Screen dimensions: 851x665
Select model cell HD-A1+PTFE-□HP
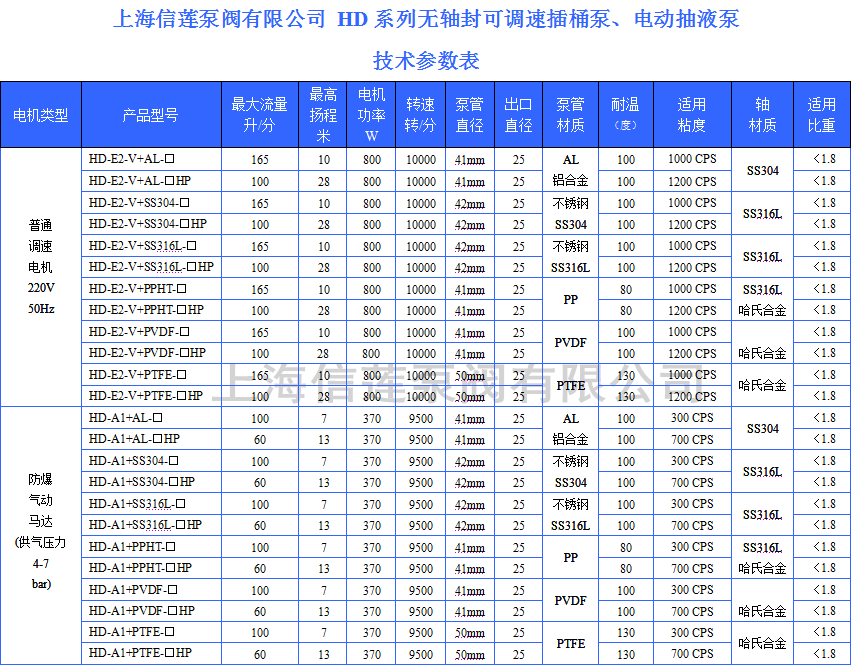151,653
